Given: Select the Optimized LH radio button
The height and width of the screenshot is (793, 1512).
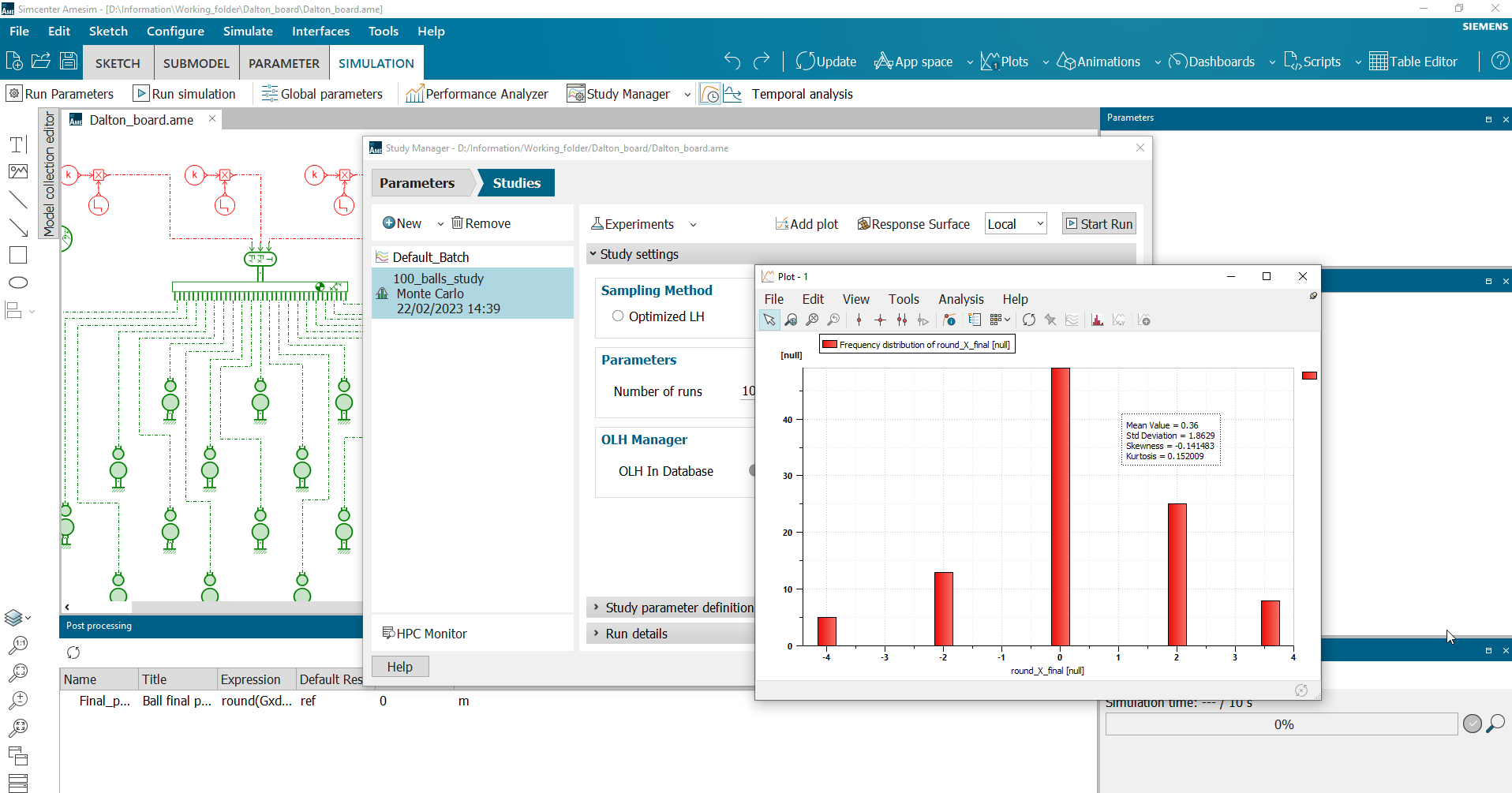Looking at the screenshot, I should click(618, 316).
